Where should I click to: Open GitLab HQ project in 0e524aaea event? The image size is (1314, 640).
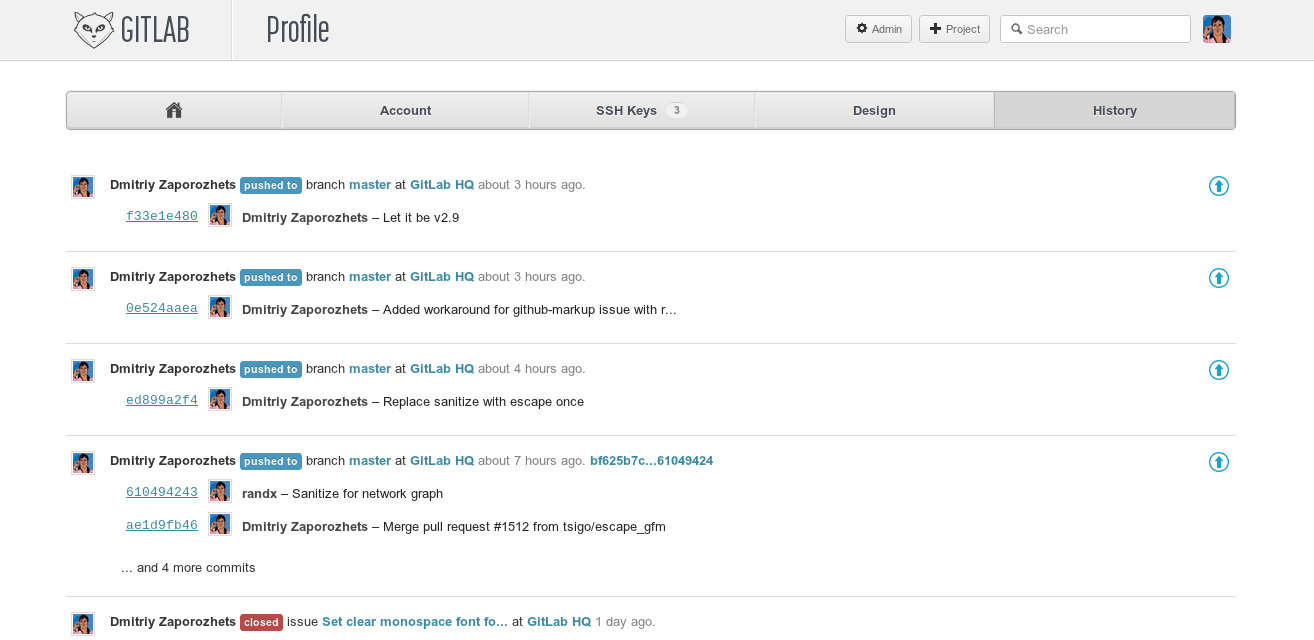coord(442,277)
